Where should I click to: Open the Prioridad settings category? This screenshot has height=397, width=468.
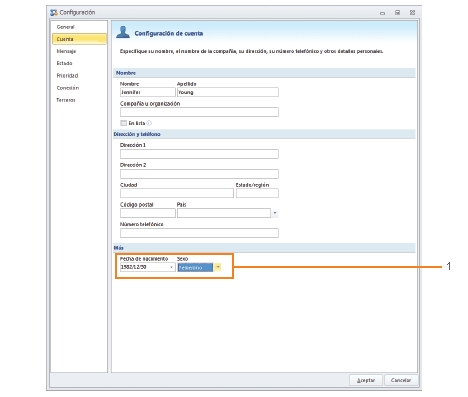[x=67, y=76]
